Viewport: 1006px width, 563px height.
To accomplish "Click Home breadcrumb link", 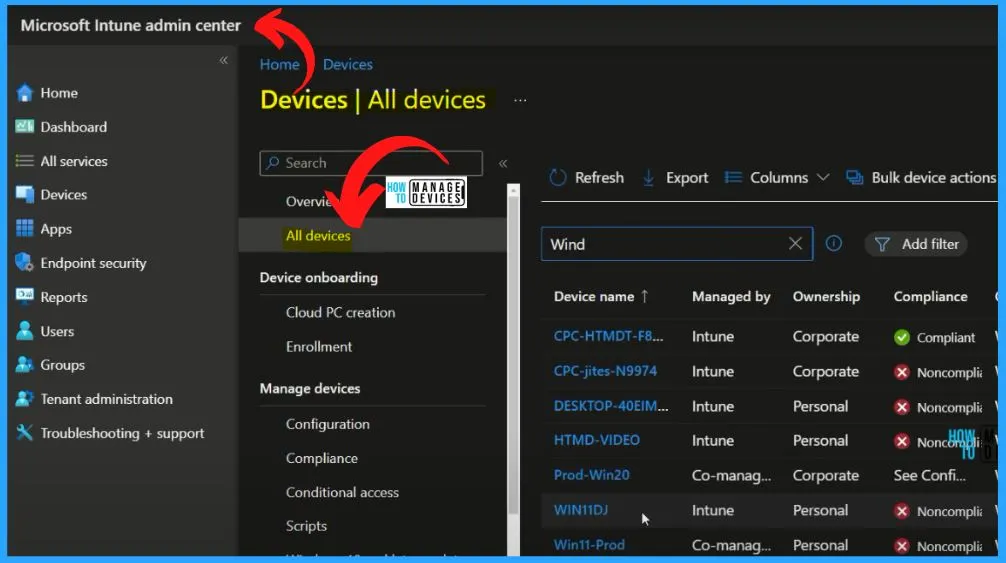I will pyautogui.click(x=279, y=64).
